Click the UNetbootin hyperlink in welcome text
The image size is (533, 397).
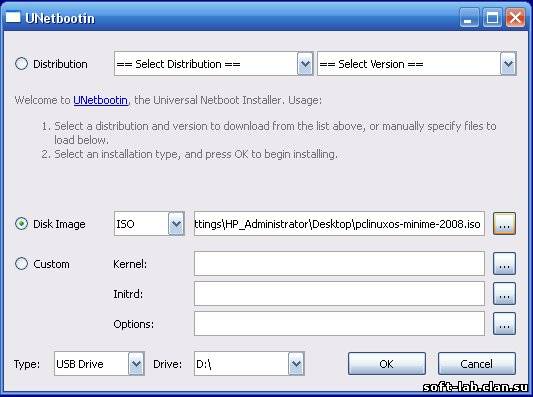pyautogui.click(x=101, y=100)
